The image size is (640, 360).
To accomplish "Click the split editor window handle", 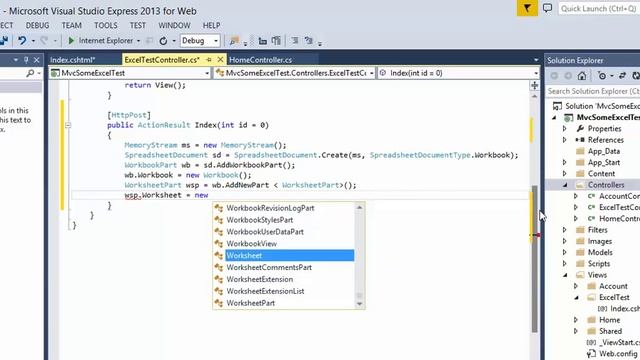I will tap(534, 85).
